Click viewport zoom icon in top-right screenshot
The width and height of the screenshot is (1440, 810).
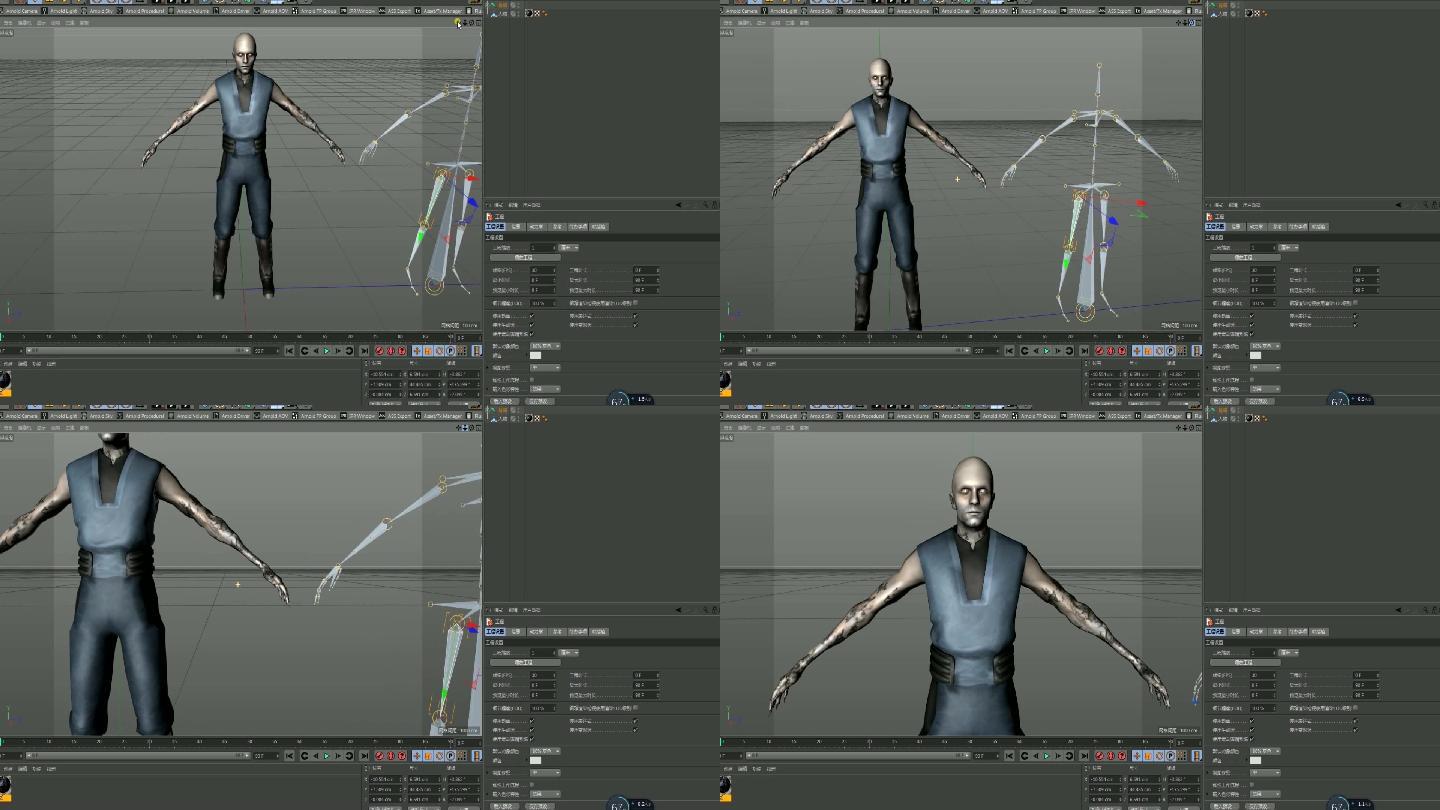1185,22
